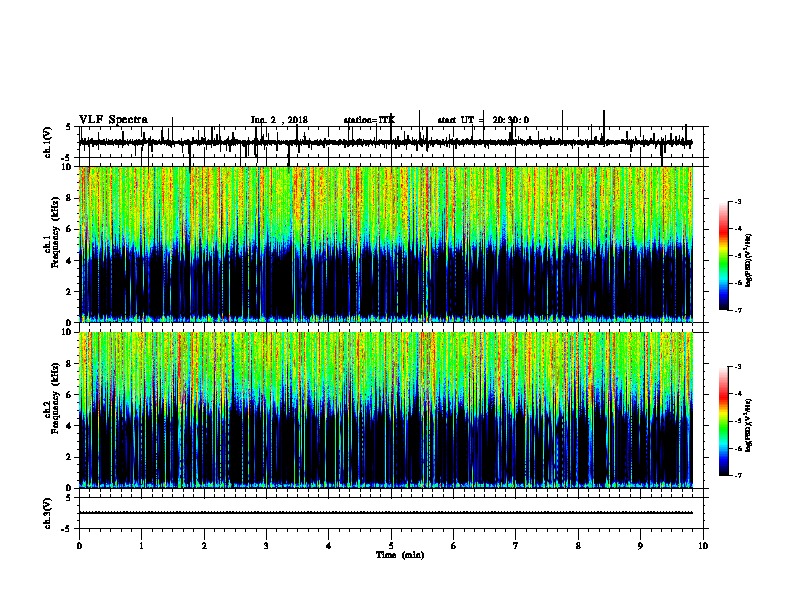Click the time axis tick label "5"
The height and width of the screenshot is (612, 792).
click(391, 546)
